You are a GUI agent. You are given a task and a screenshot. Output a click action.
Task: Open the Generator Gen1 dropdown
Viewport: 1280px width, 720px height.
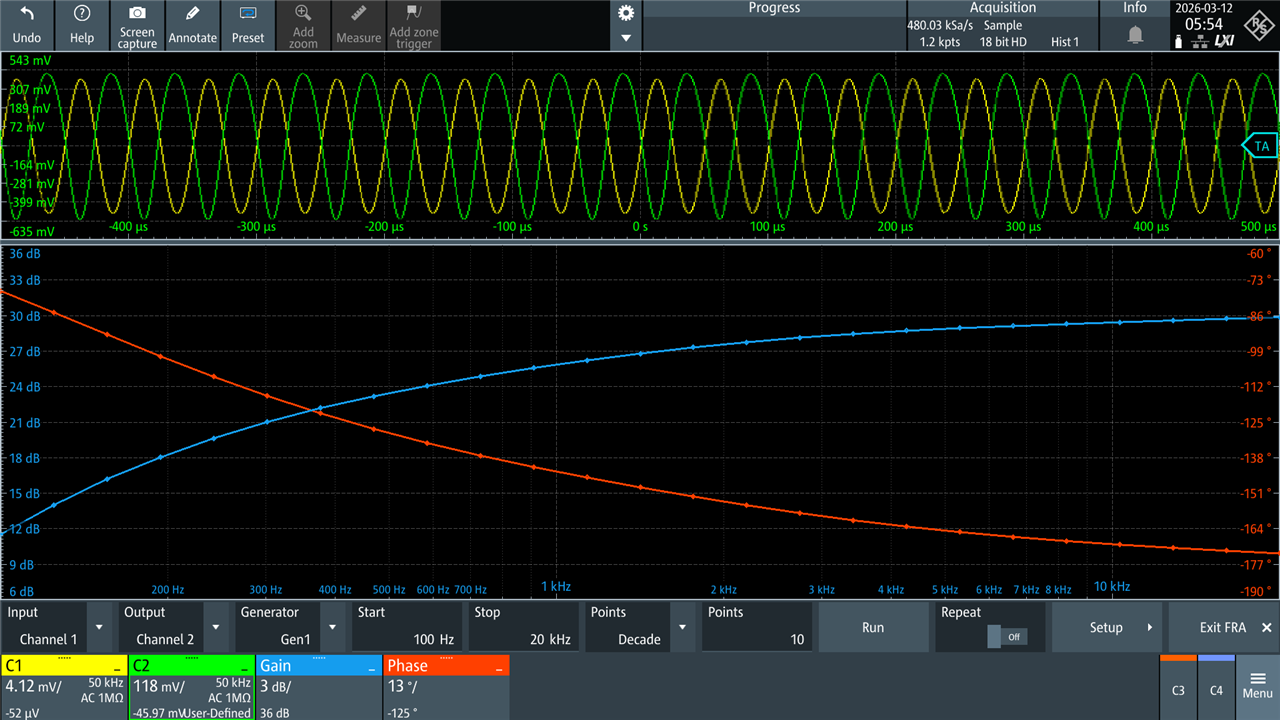point(333,627)
